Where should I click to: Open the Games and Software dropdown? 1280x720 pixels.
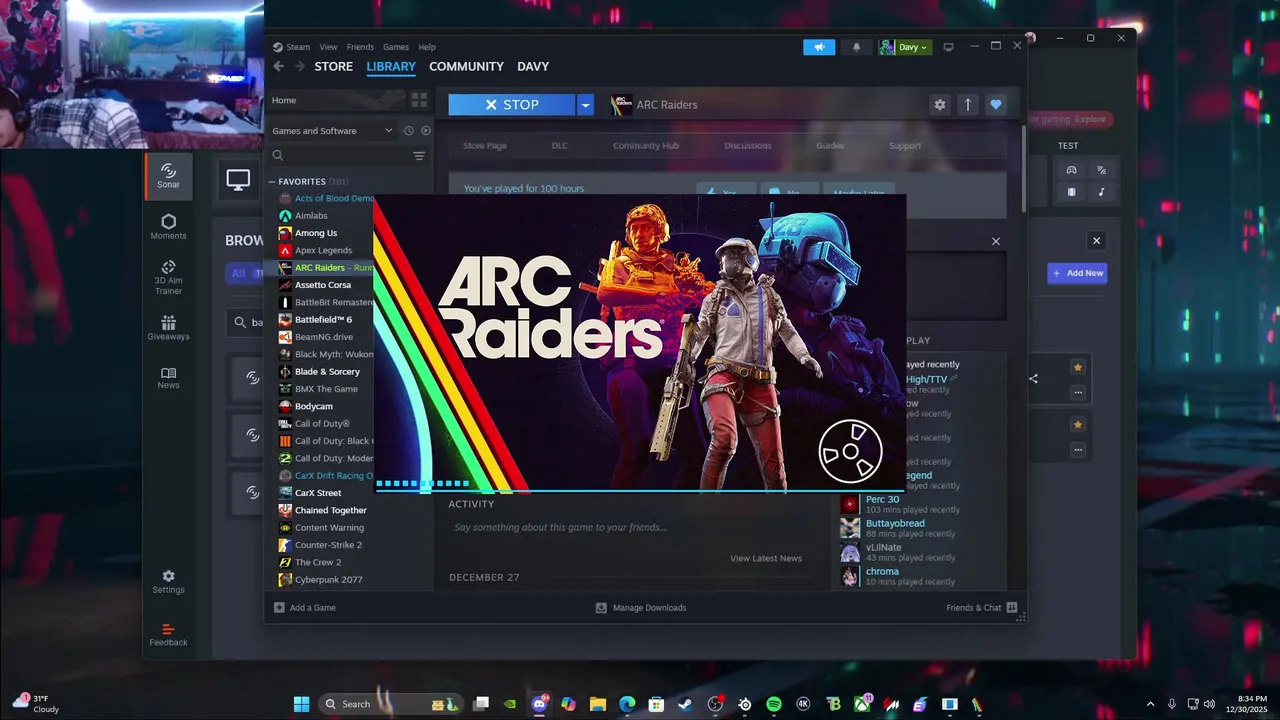(333, 131)
